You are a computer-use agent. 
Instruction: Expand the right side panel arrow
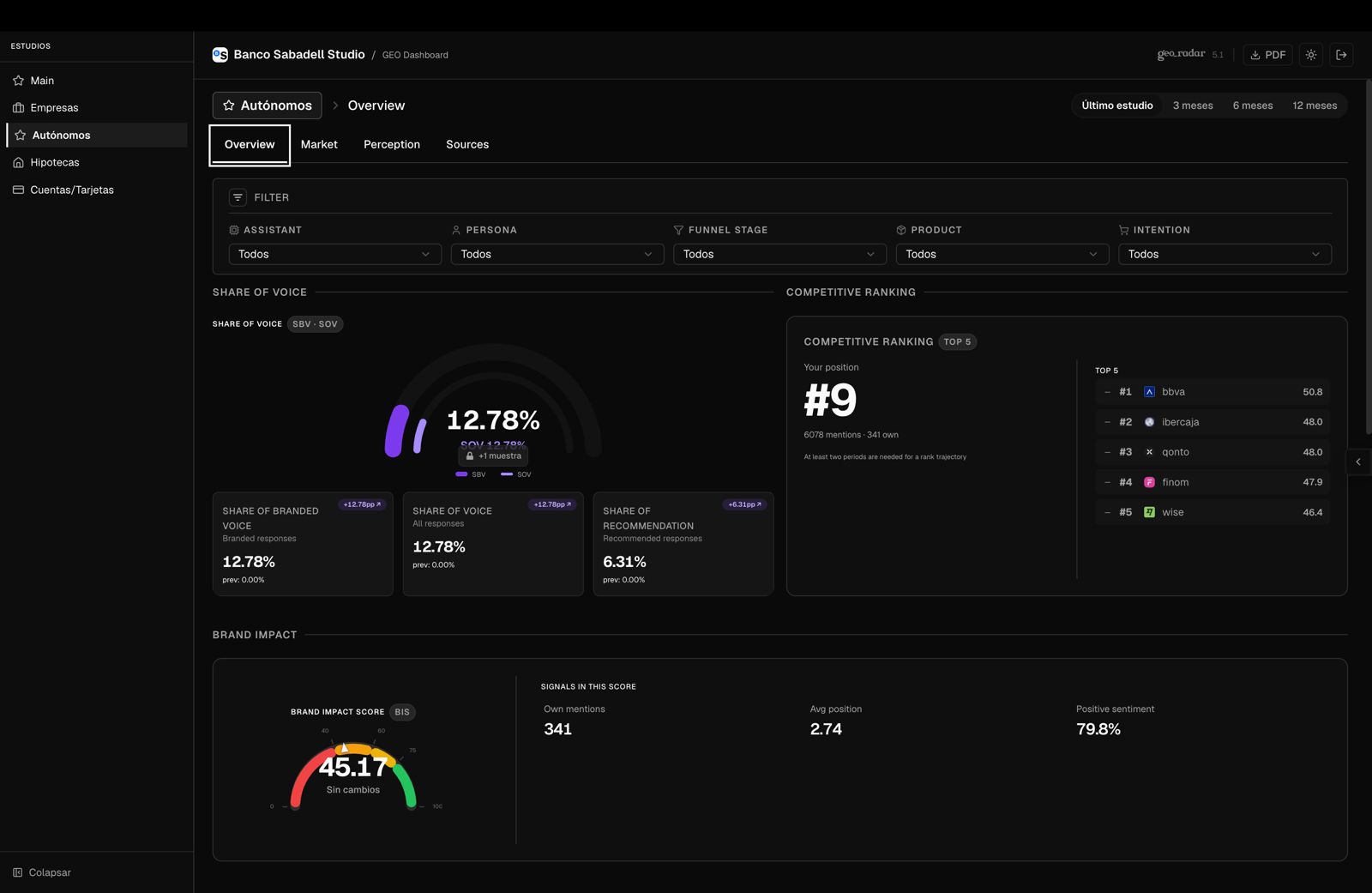(x=1358, y=462)
